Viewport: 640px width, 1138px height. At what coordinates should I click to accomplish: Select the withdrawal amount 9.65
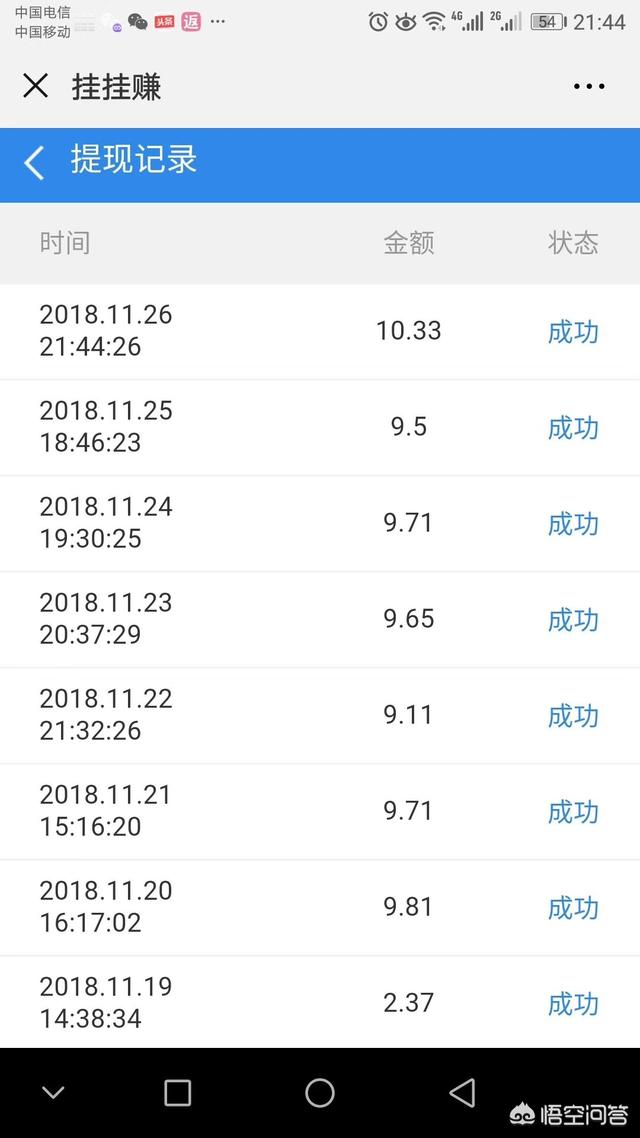coord(408,619)
